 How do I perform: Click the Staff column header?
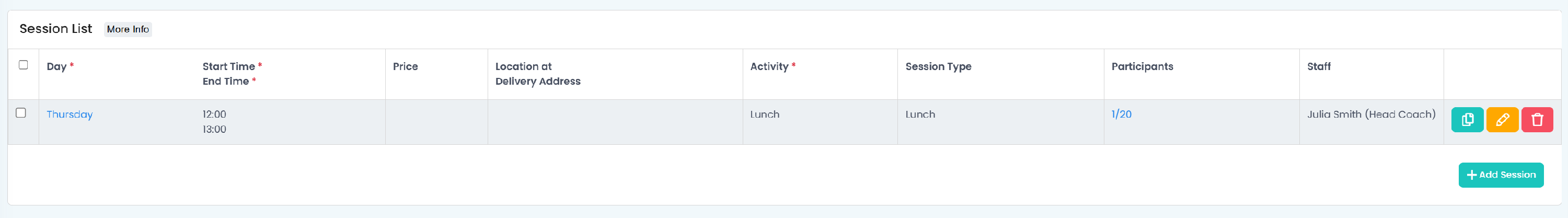[1319, 66]
